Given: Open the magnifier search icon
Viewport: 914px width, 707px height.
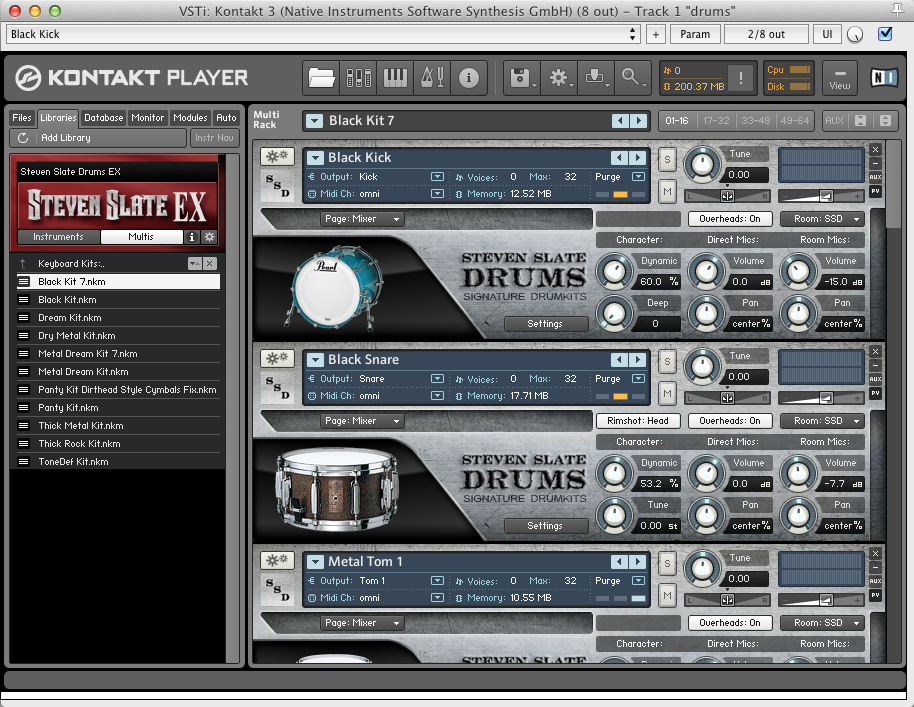Looking at the screenshot, I should [632, 78].
